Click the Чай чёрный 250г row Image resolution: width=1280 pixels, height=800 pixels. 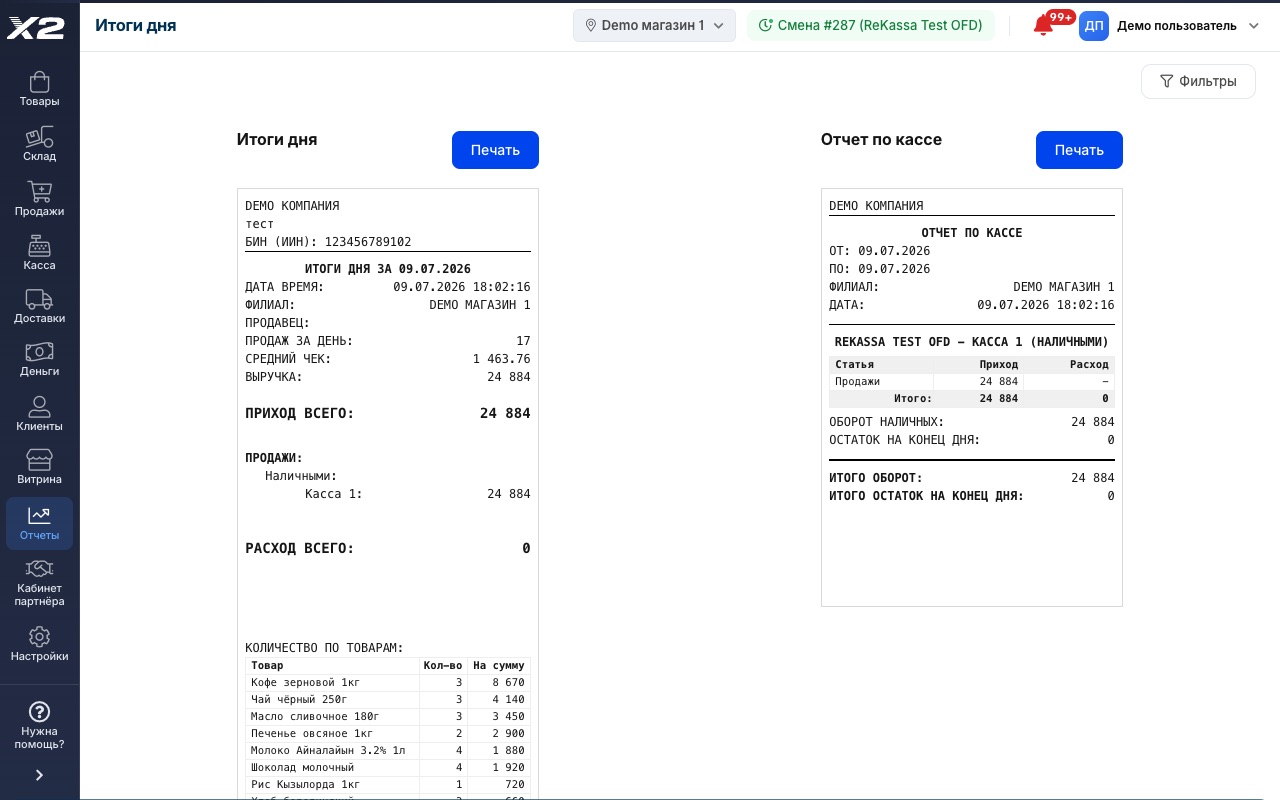click(388, 699)
